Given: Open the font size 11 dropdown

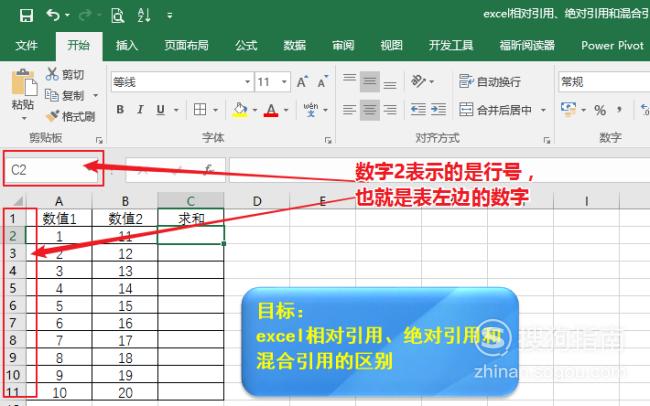Looking at the screenshot, I should (x=284, y=82).
